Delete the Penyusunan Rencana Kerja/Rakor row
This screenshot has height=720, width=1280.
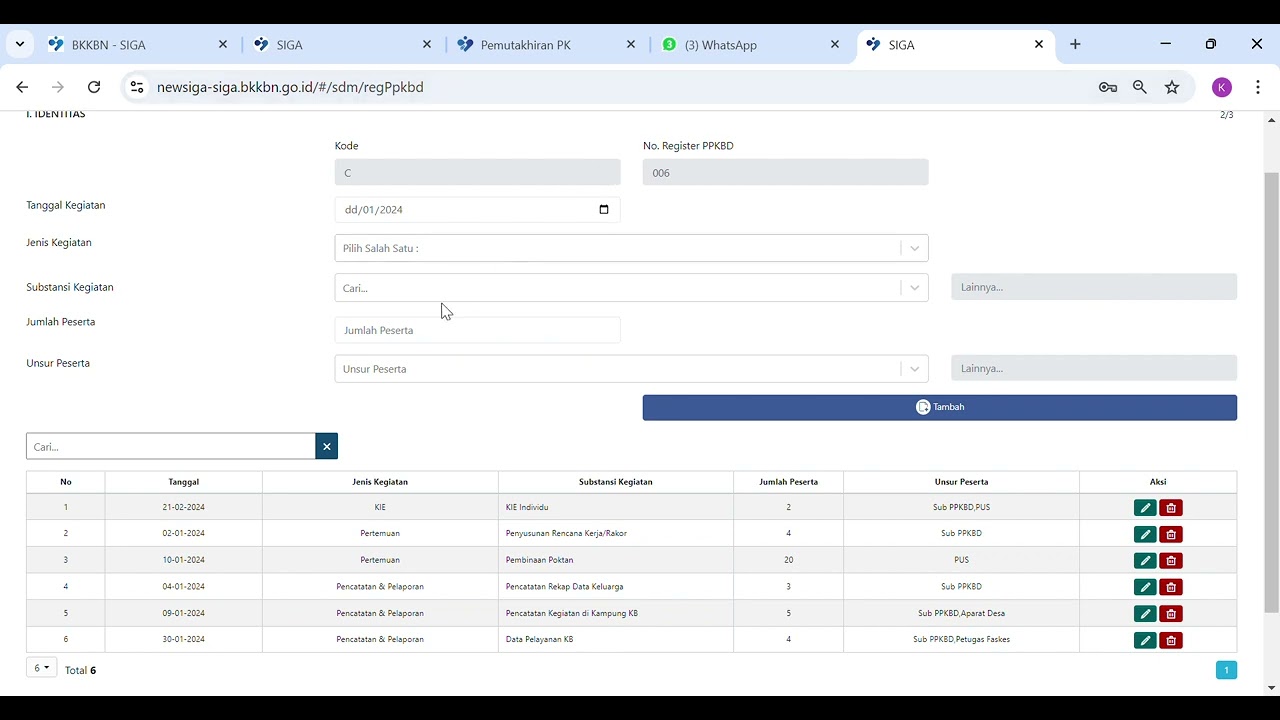[1171, 534]
